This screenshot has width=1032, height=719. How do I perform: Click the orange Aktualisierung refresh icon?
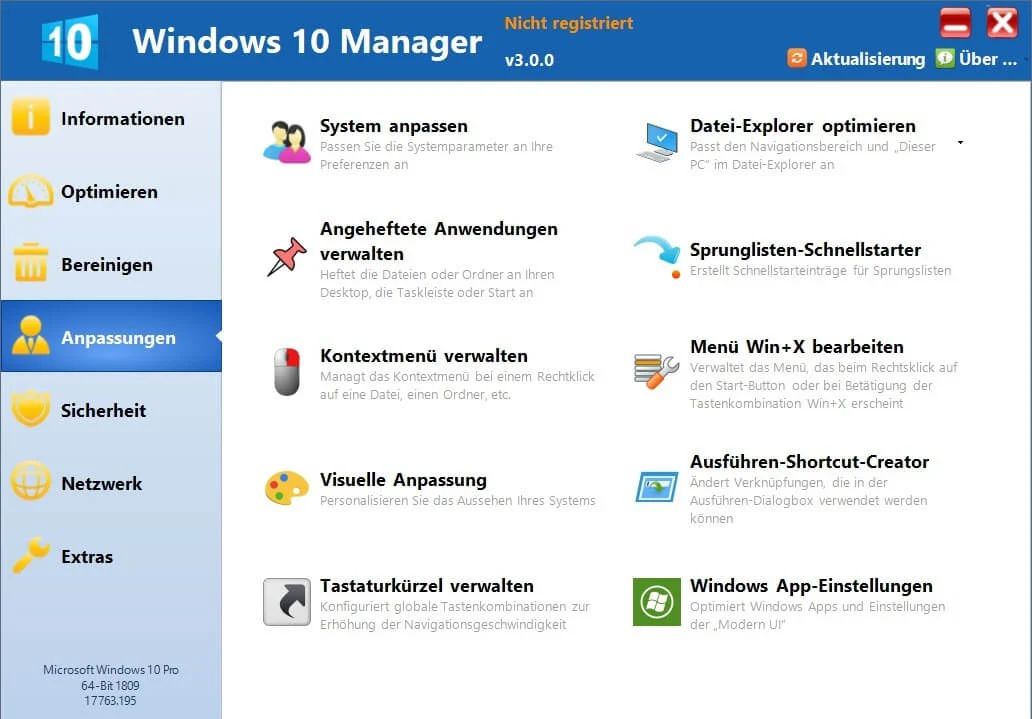[796, 58]
